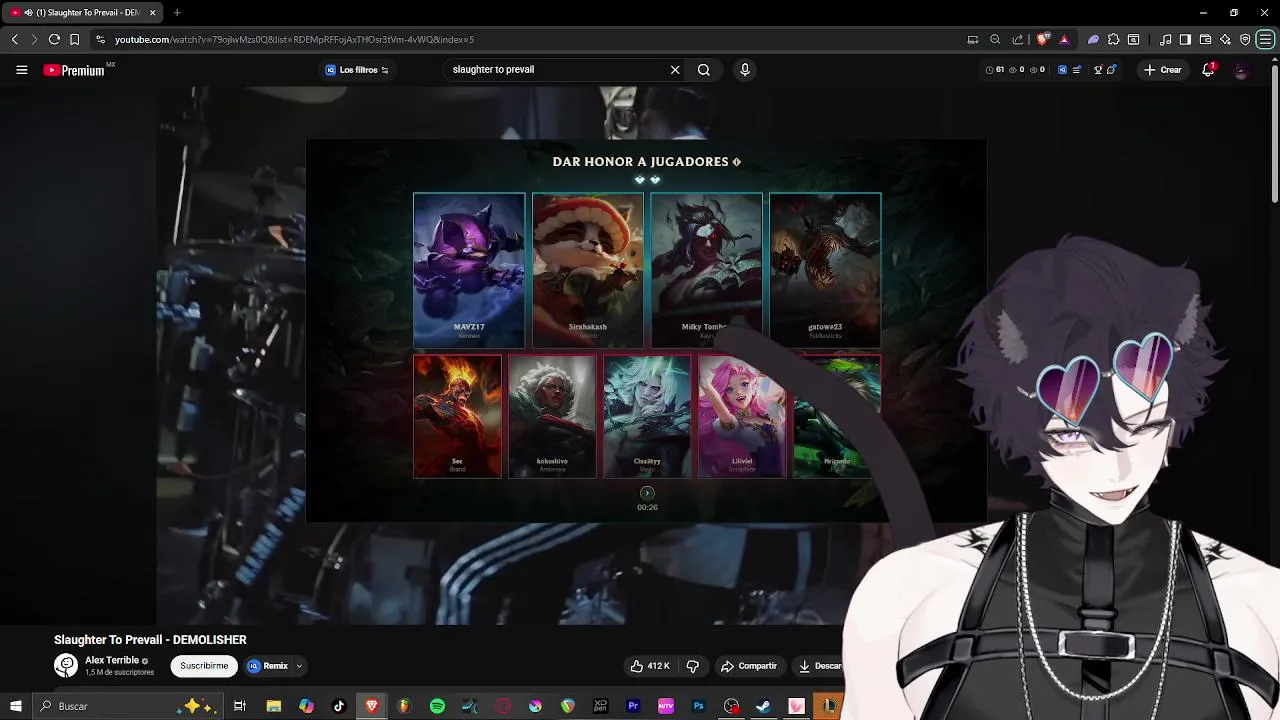
Task: Open the YouTube hamburger guide menu
Action: click(21, 70)
